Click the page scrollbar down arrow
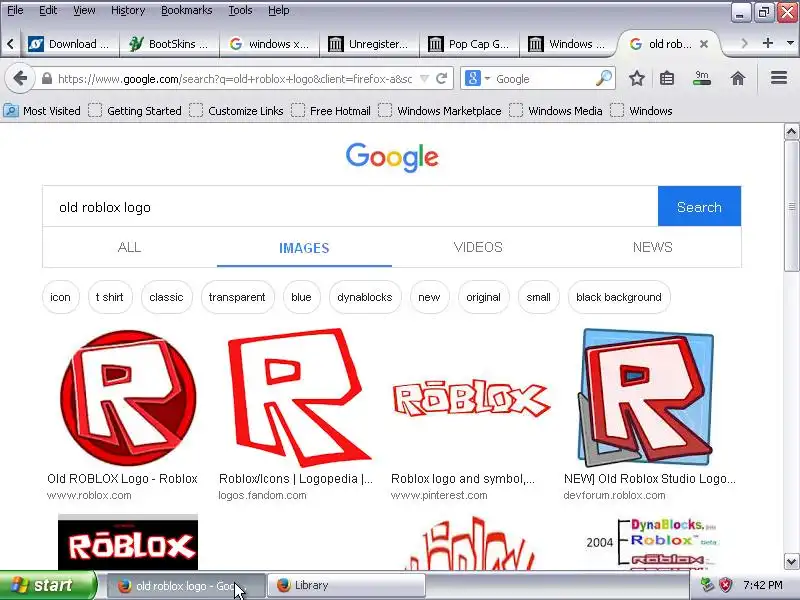The height and width of the screenshot is (600, 800). click(791, 562)
